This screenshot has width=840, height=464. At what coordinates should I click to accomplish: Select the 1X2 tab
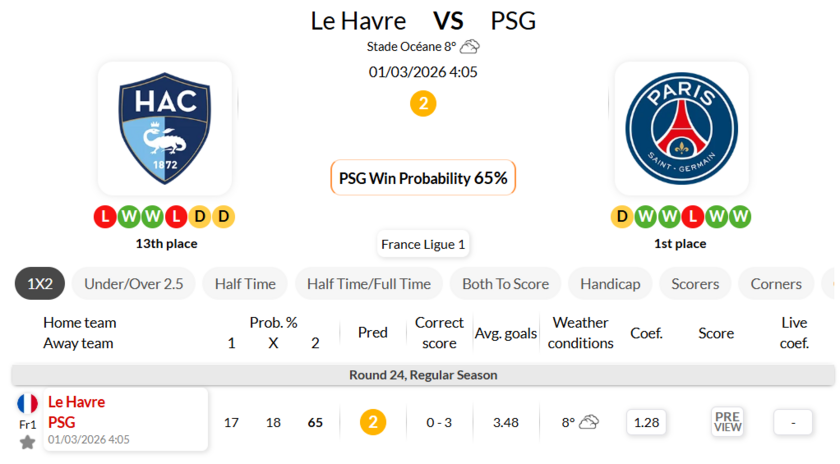click(40, 284)
